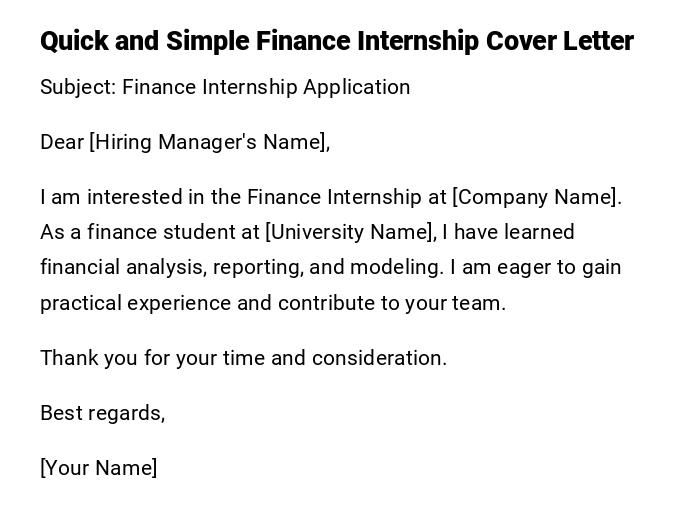Click the title "Quick and Simple Finance Internship Cover Letter"
700x530 pixels.
[336, 41]
